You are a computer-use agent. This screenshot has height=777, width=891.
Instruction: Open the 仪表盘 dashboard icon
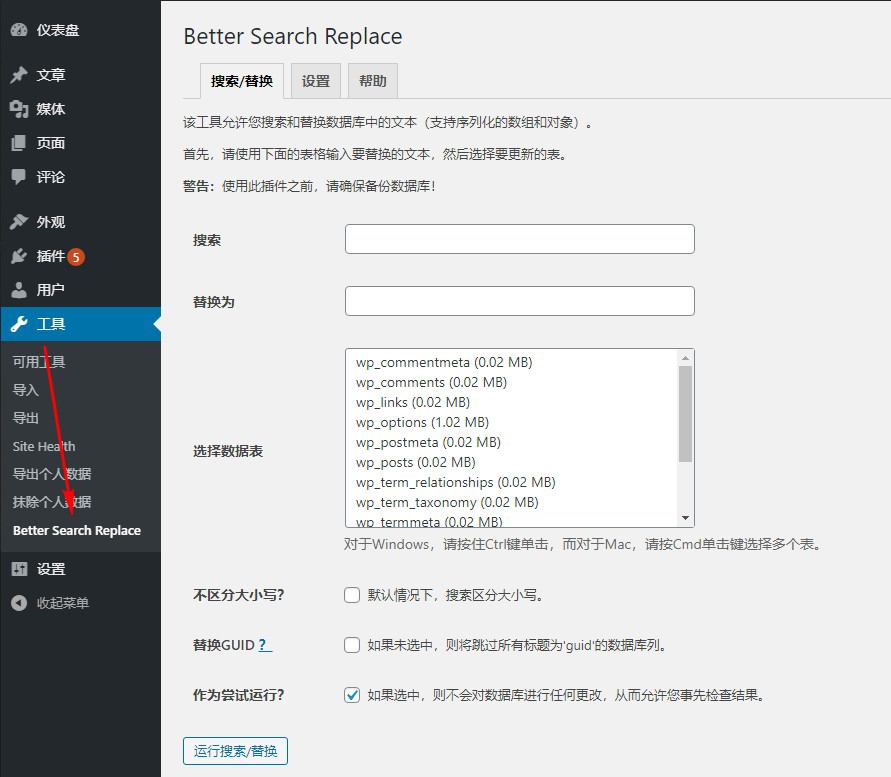(x=19, y=30)
